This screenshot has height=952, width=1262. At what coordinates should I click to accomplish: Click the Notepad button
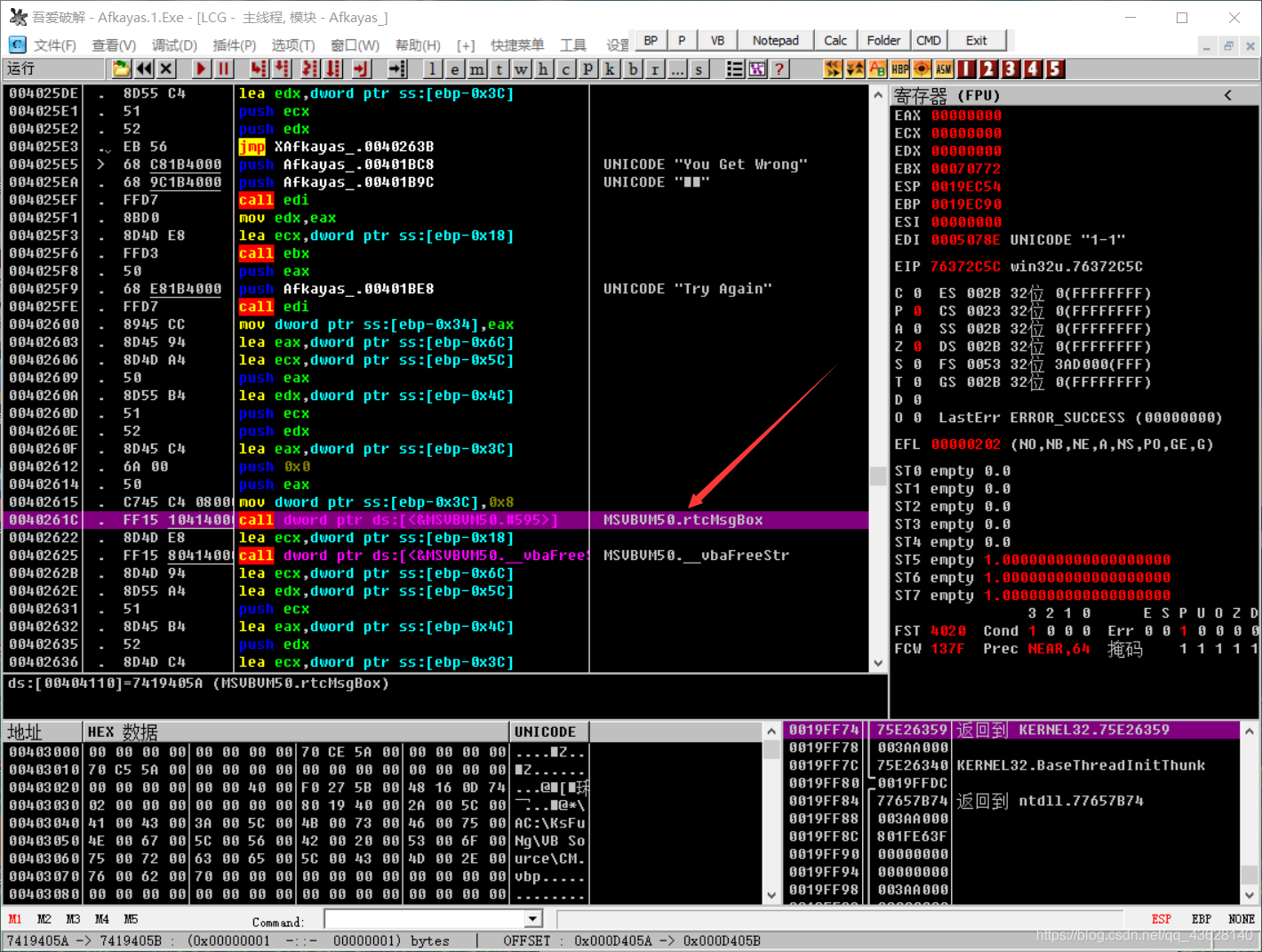click(775, 40)
